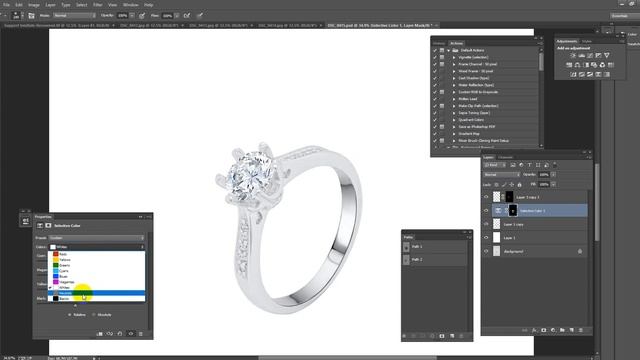Delete layer using Layers panel trash icon

pyautogui.click(x=581, y=330)
